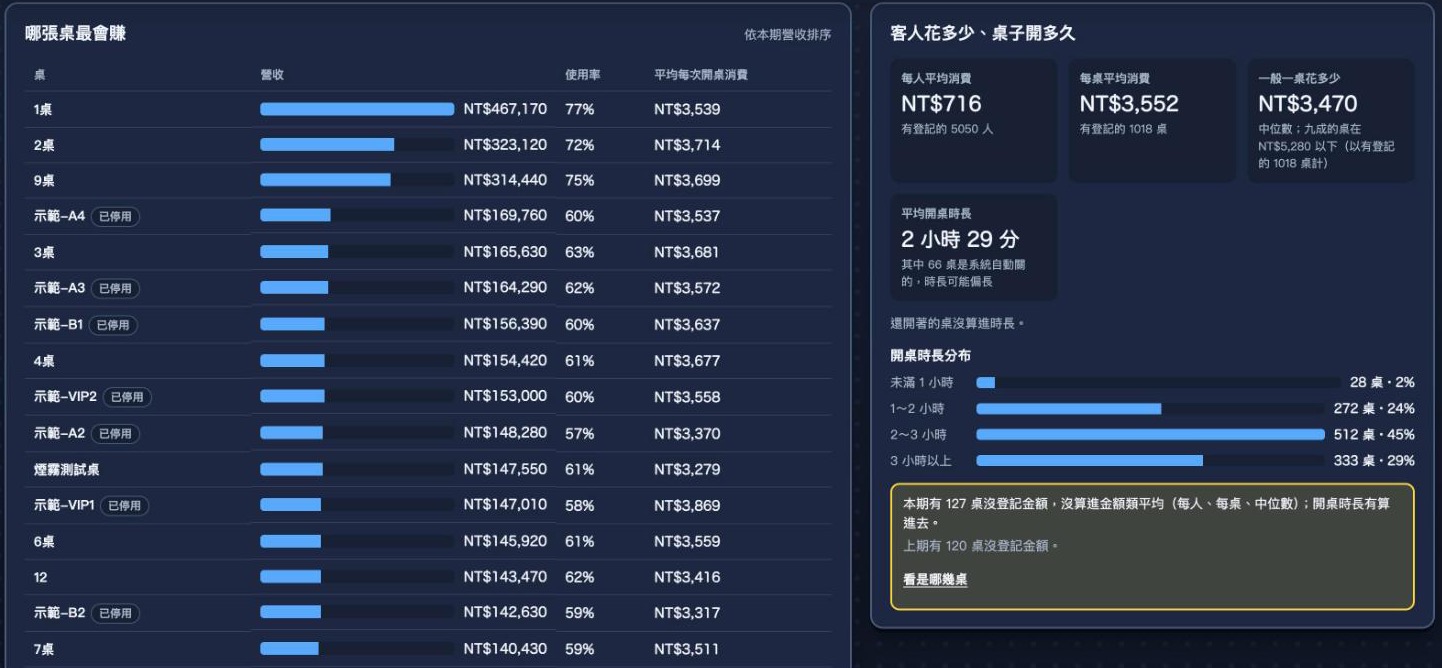This screenshot has height=668, width=1442.
Task: Select the 1桌 table row name
Action: click(43, 109)
